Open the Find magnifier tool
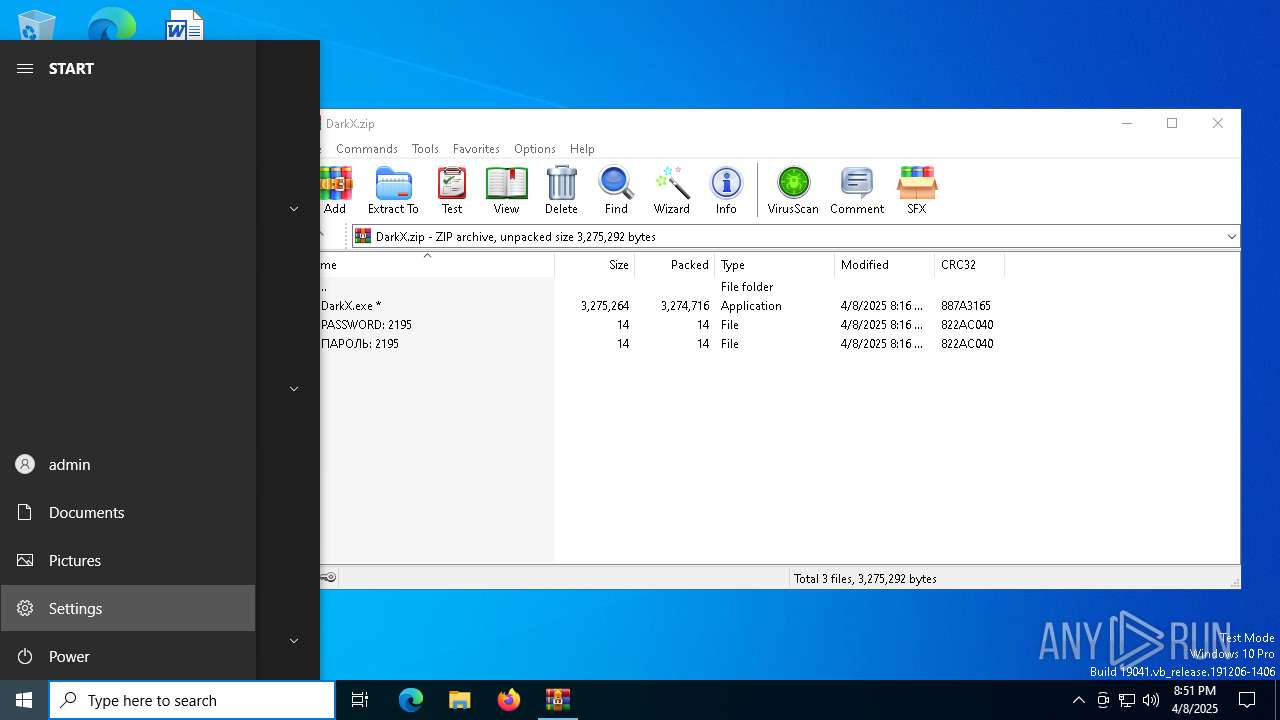This screenshot has height=720, width=1280. point(616,190)
